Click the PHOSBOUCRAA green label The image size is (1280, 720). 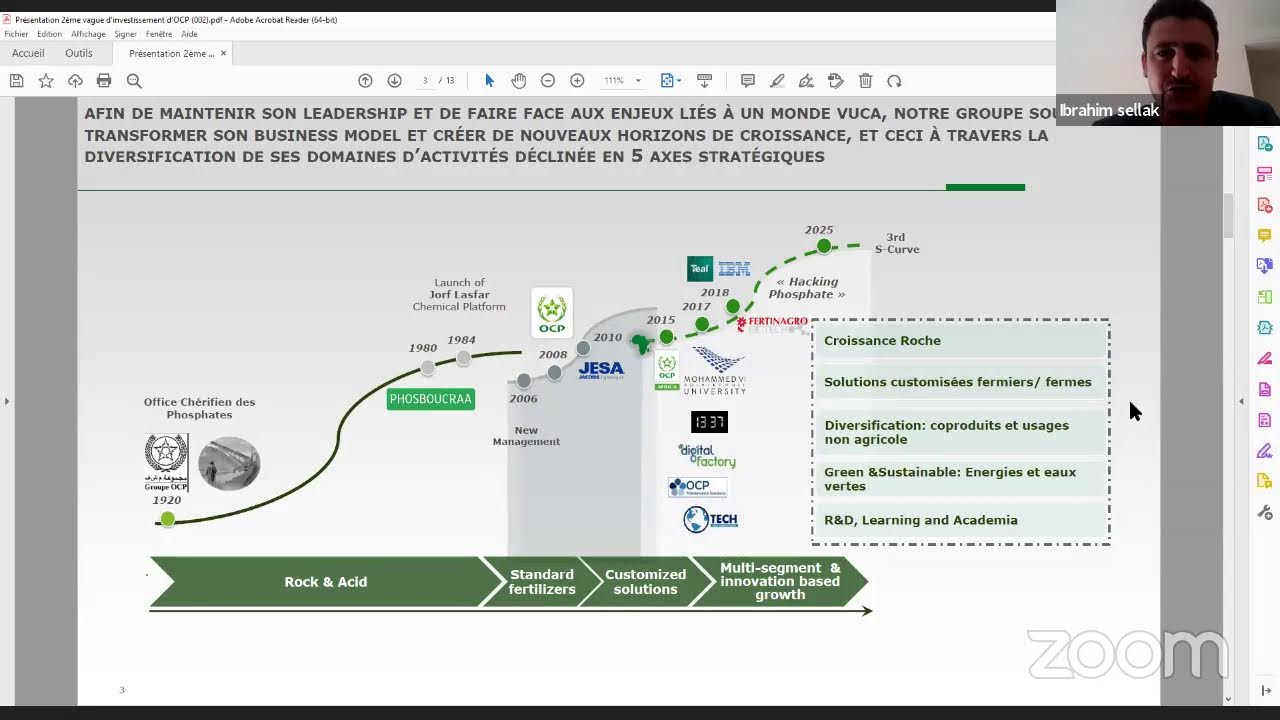pyautogui.click(x=431, y=399)
